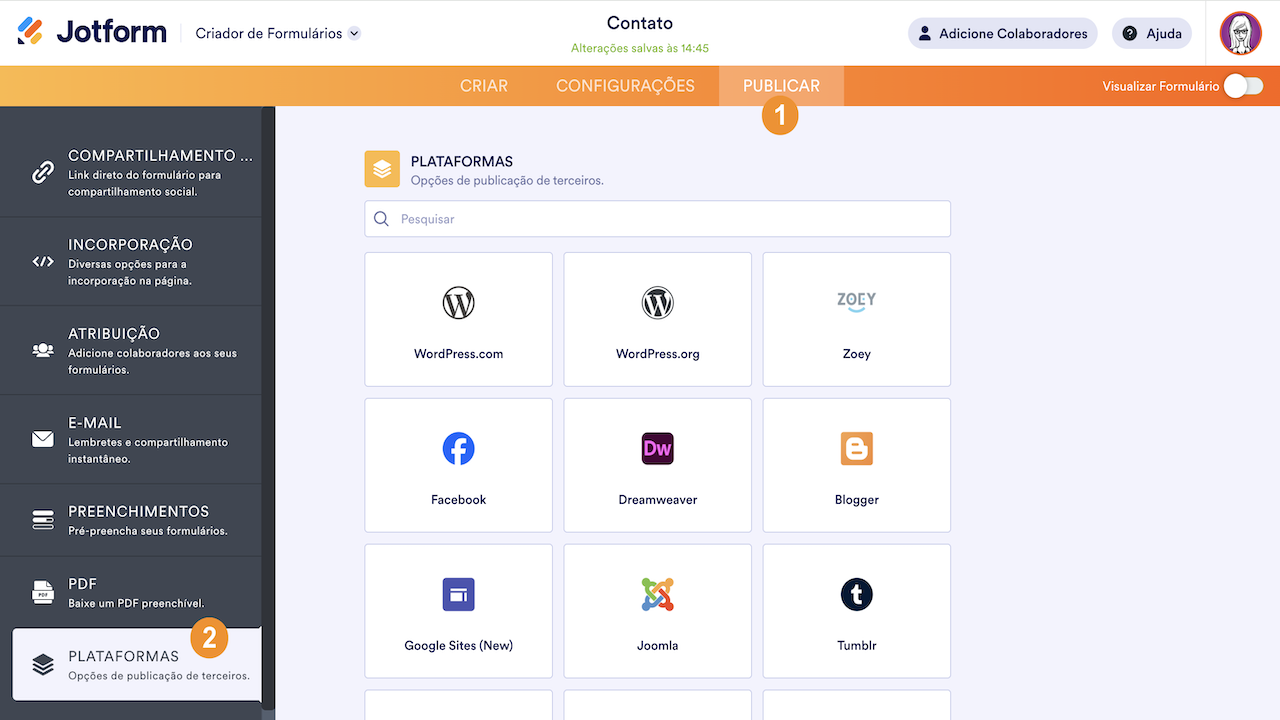
Task: Select the Plataformas sidebar section
Action: 136,664
